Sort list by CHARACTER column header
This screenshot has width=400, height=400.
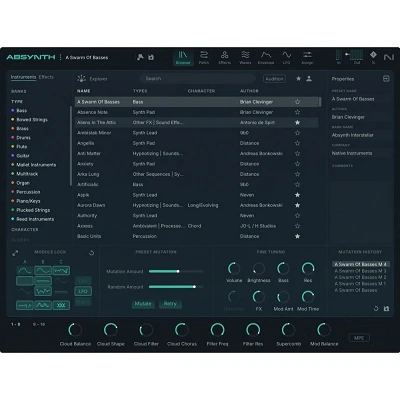coord(201,91)
